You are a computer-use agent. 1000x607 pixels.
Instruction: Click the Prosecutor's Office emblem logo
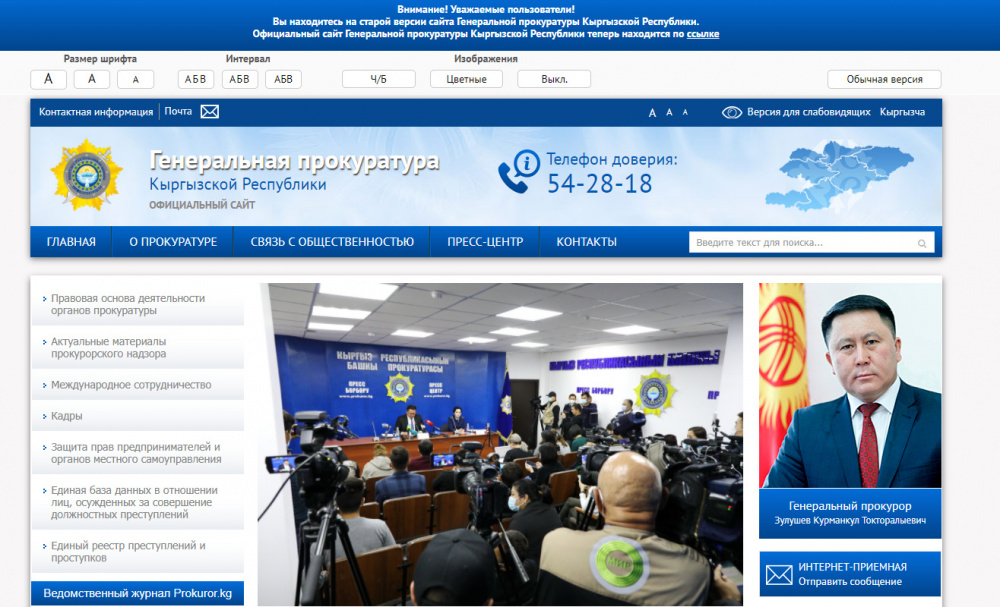tap(84, 176)
